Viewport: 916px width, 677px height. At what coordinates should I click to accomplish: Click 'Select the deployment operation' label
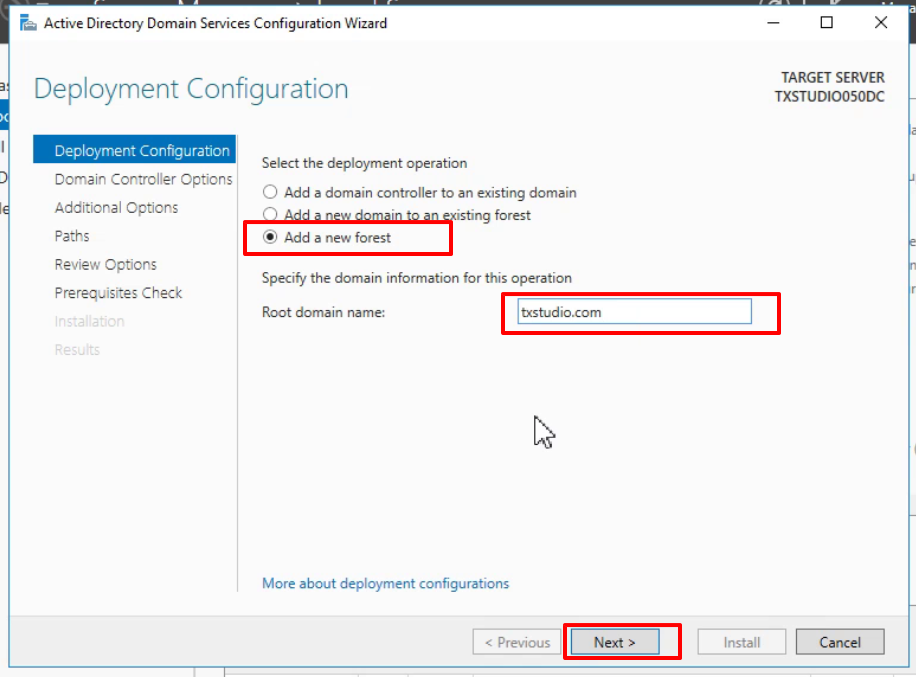[364, 163]
